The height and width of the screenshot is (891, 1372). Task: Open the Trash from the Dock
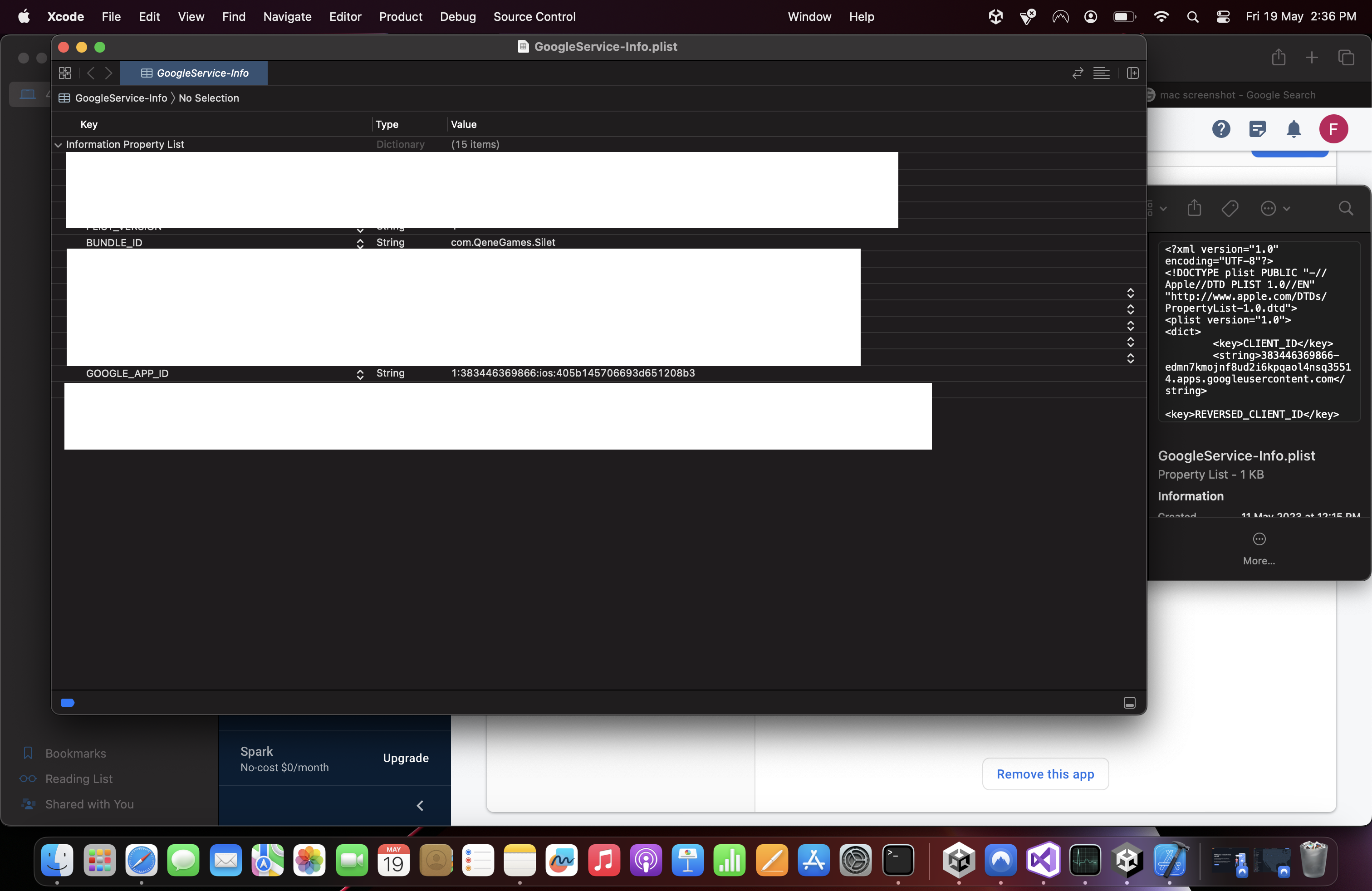tap(1314, 860)
